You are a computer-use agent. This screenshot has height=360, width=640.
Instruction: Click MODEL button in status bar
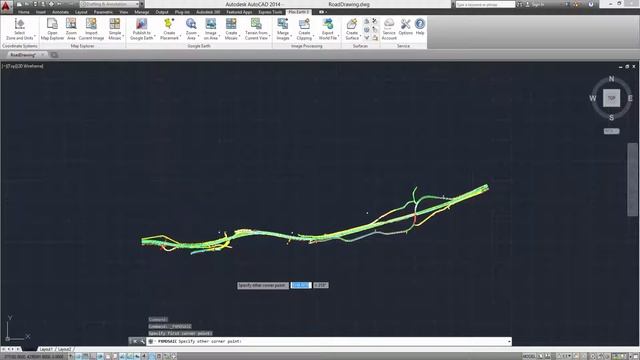click(529, 356)
